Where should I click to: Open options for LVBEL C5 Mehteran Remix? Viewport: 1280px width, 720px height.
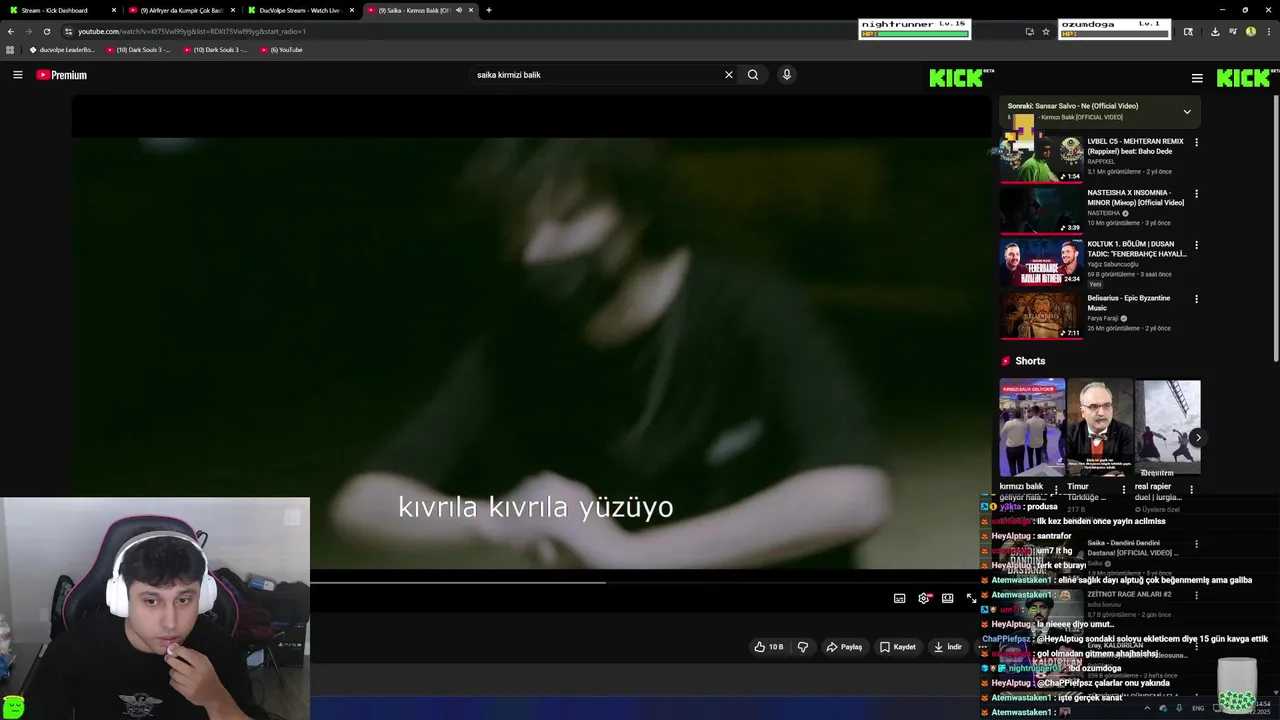click(1196, 143)
